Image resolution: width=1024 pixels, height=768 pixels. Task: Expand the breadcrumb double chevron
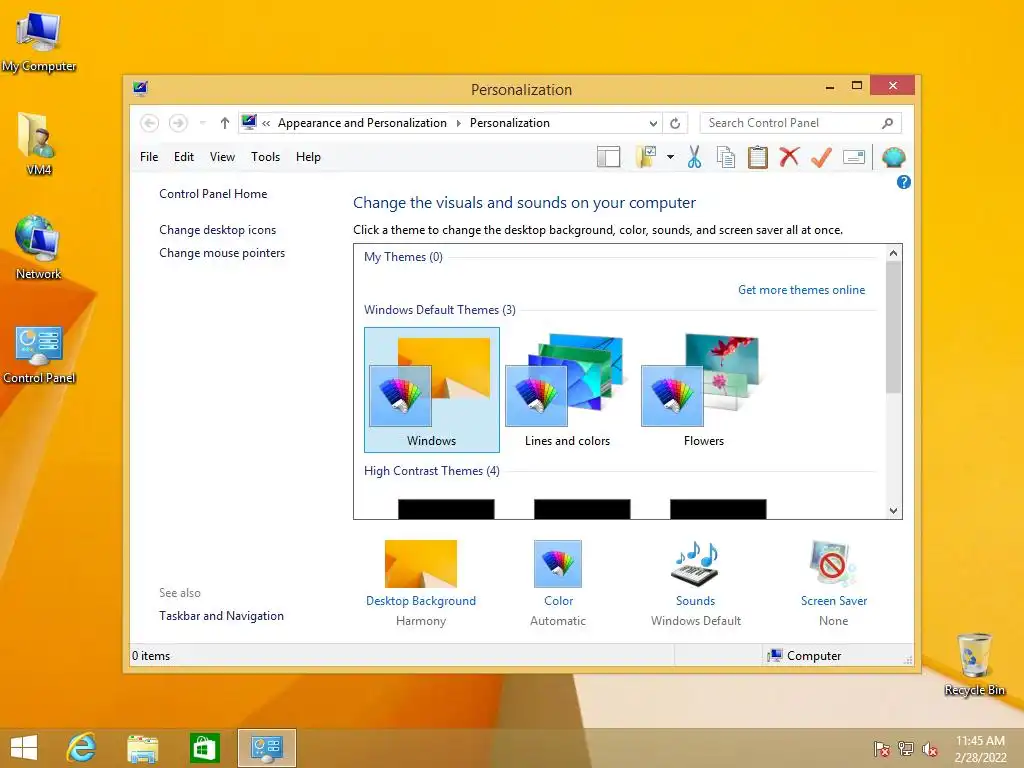266,123
